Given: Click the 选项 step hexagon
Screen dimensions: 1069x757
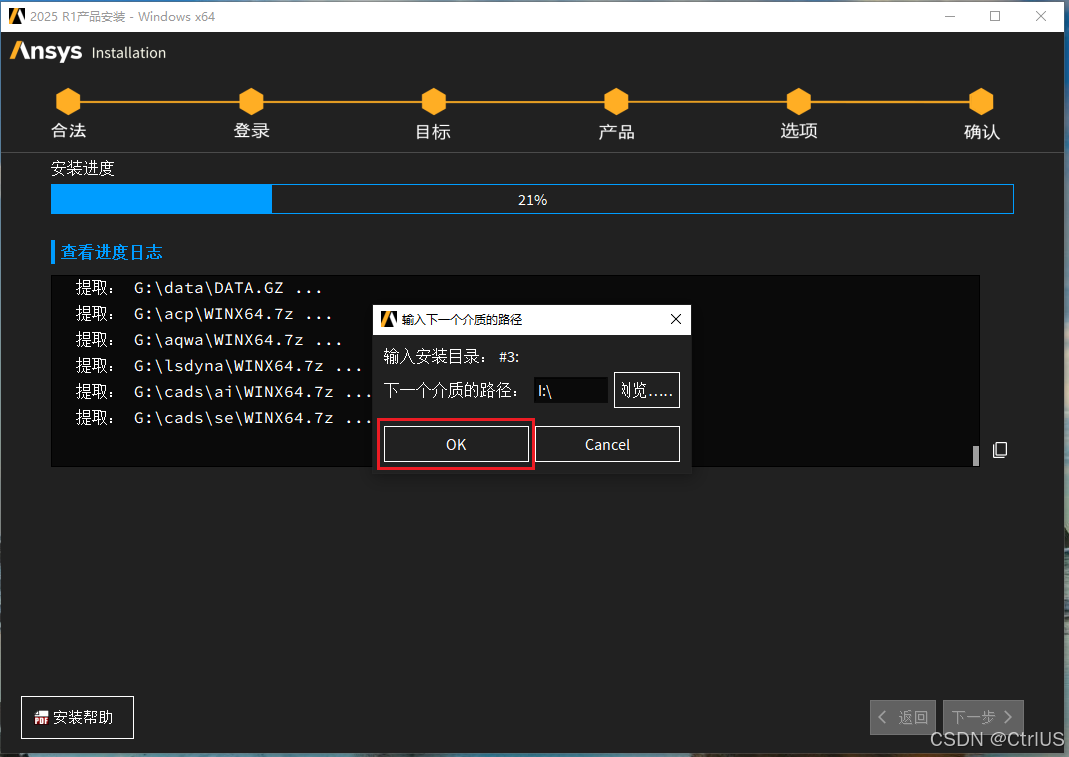Looking at the screenshot, I should click(798, 102).
